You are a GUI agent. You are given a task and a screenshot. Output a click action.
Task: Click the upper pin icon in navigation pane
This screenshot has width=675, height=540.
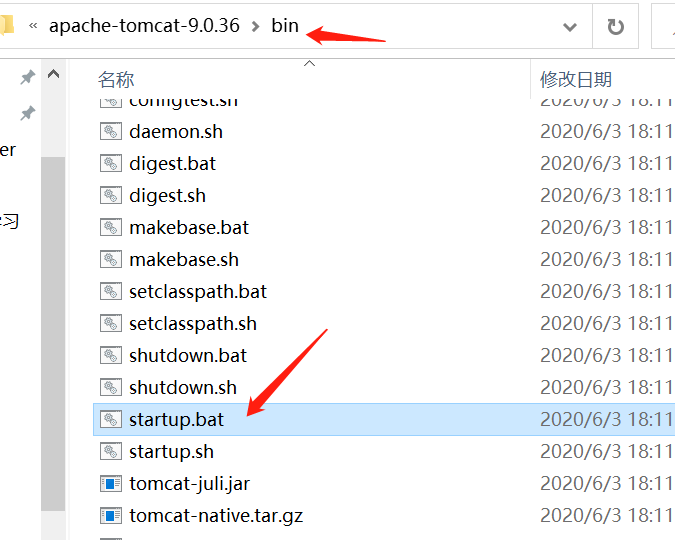28,77
